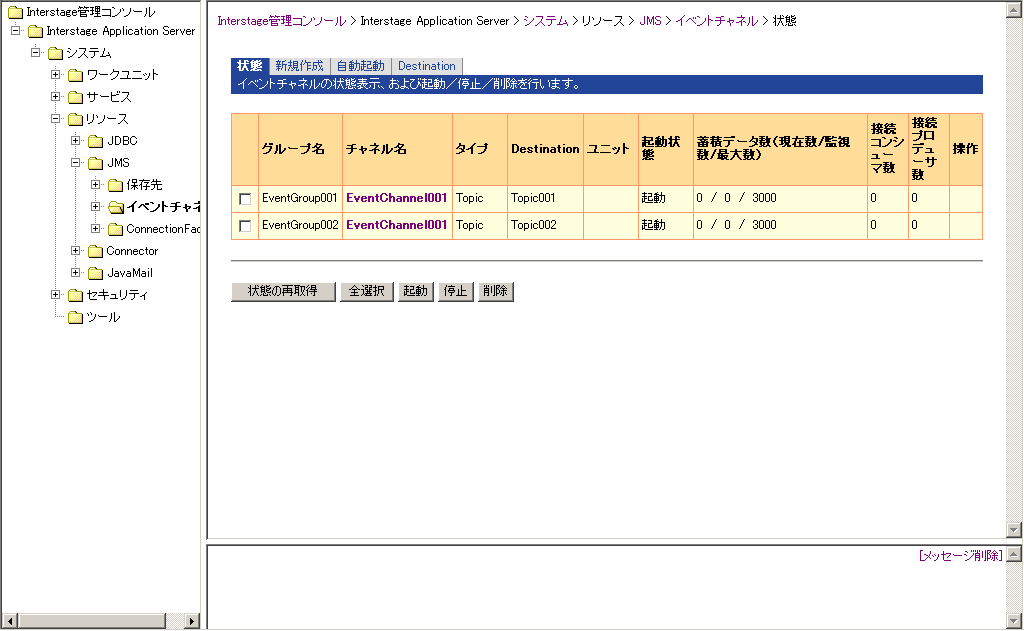The height and width of the screenshot is (631, 1024).
Task: Expand the JavaMail tree node
Action: point(76,273)
